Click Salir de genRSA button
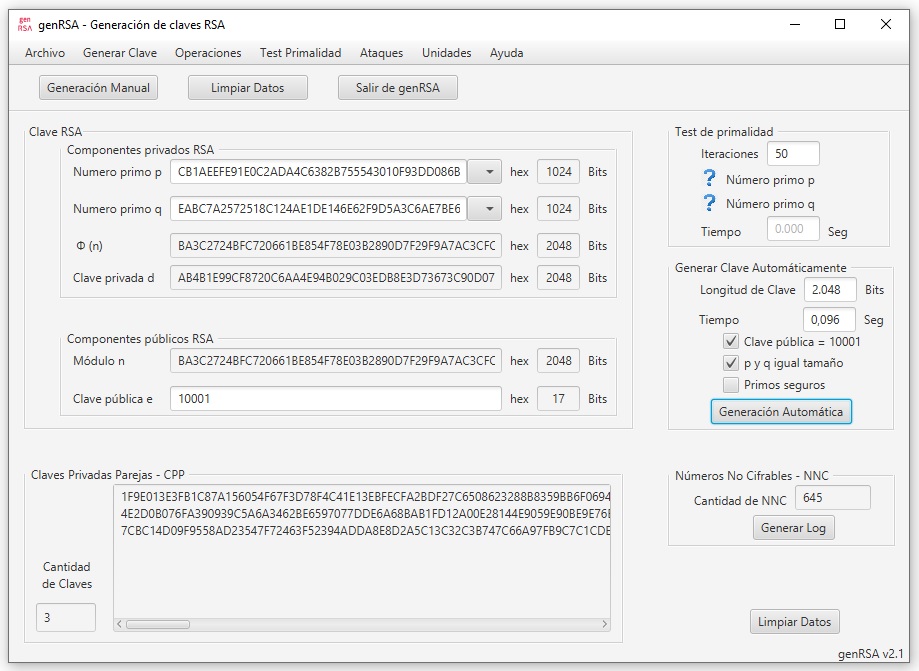 397,88
